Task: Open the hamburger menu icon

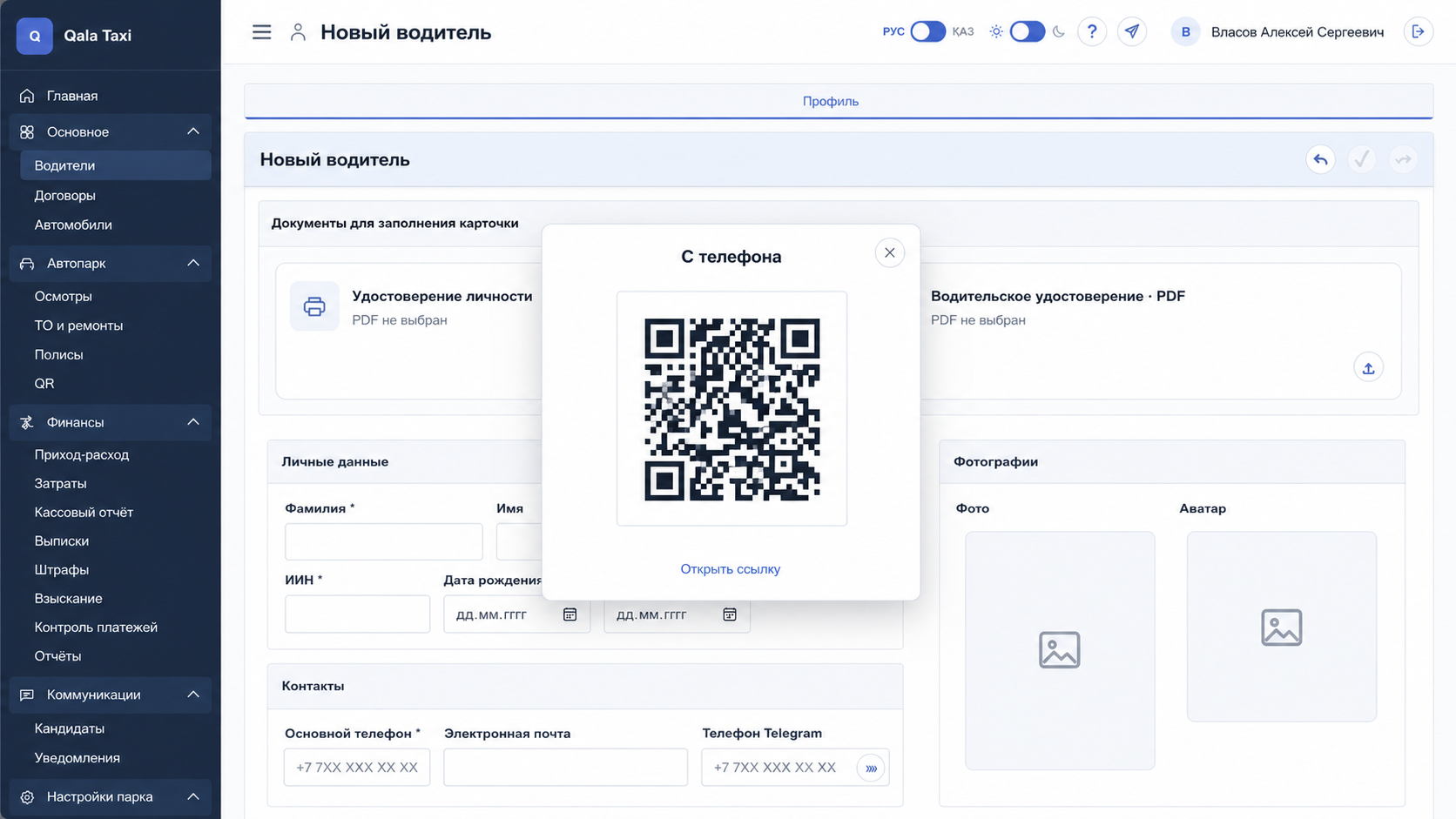Action: tap(261, 32)
